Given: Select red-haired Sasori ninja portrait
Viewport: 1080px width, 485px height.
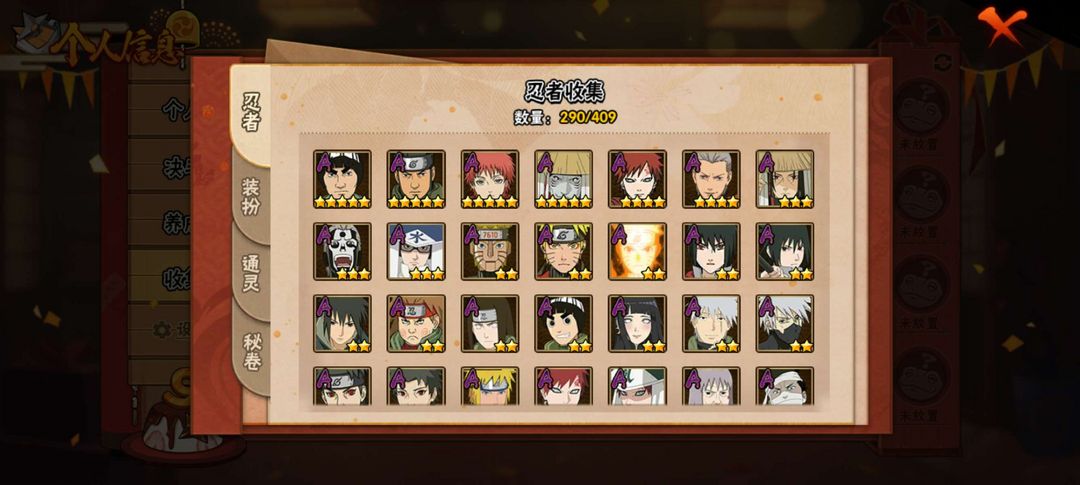Looking at the screenshot, I should [x=490, y=179].
